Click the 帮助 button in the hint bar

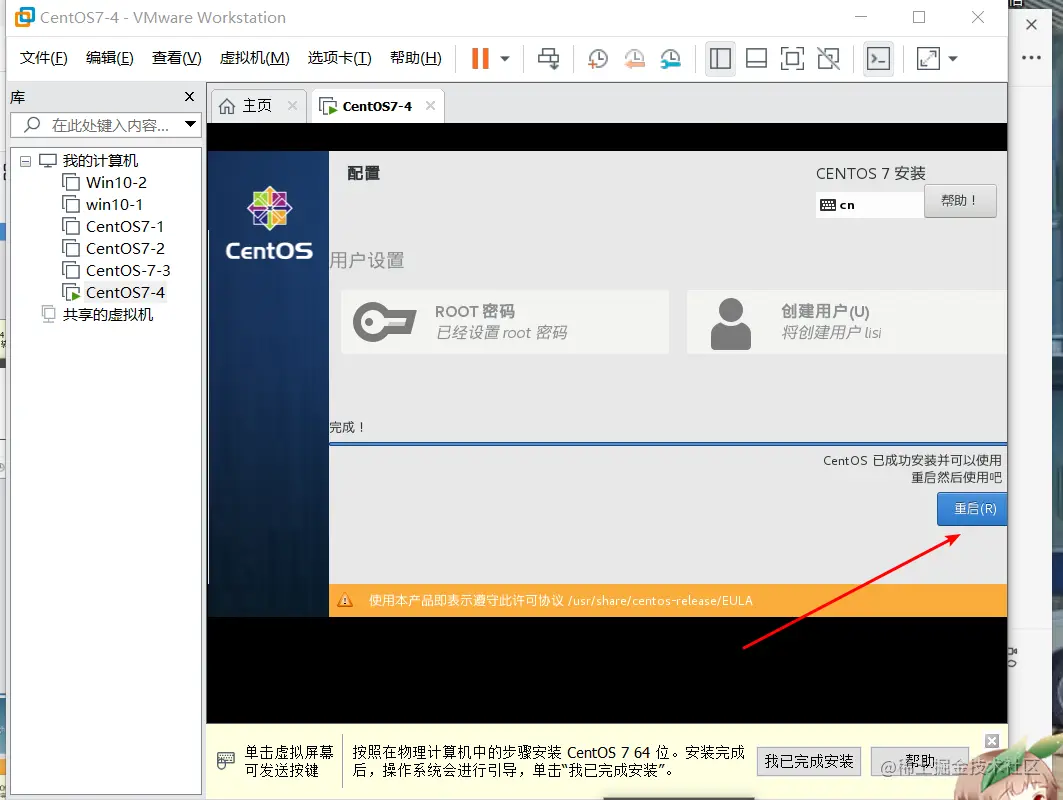pyautogui.click(x=920, y=761)
